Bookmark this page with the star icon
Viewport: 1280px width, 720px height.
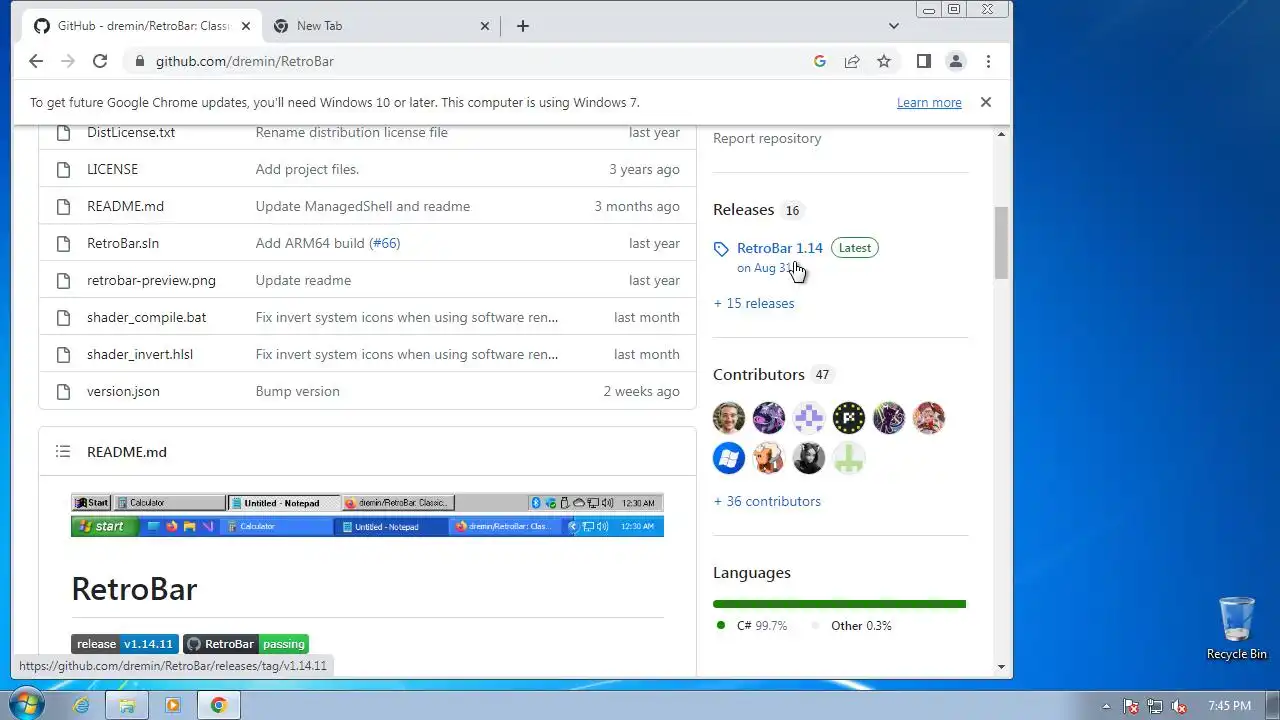tap(884, 61)
